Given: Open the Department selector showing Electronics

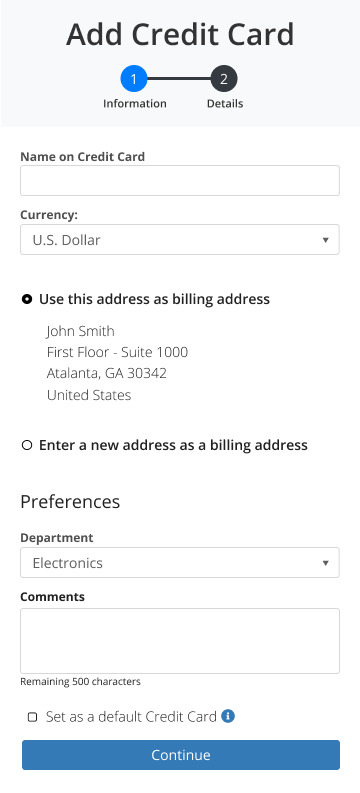Looking at the screenshot, I should [x=180, y=562].
